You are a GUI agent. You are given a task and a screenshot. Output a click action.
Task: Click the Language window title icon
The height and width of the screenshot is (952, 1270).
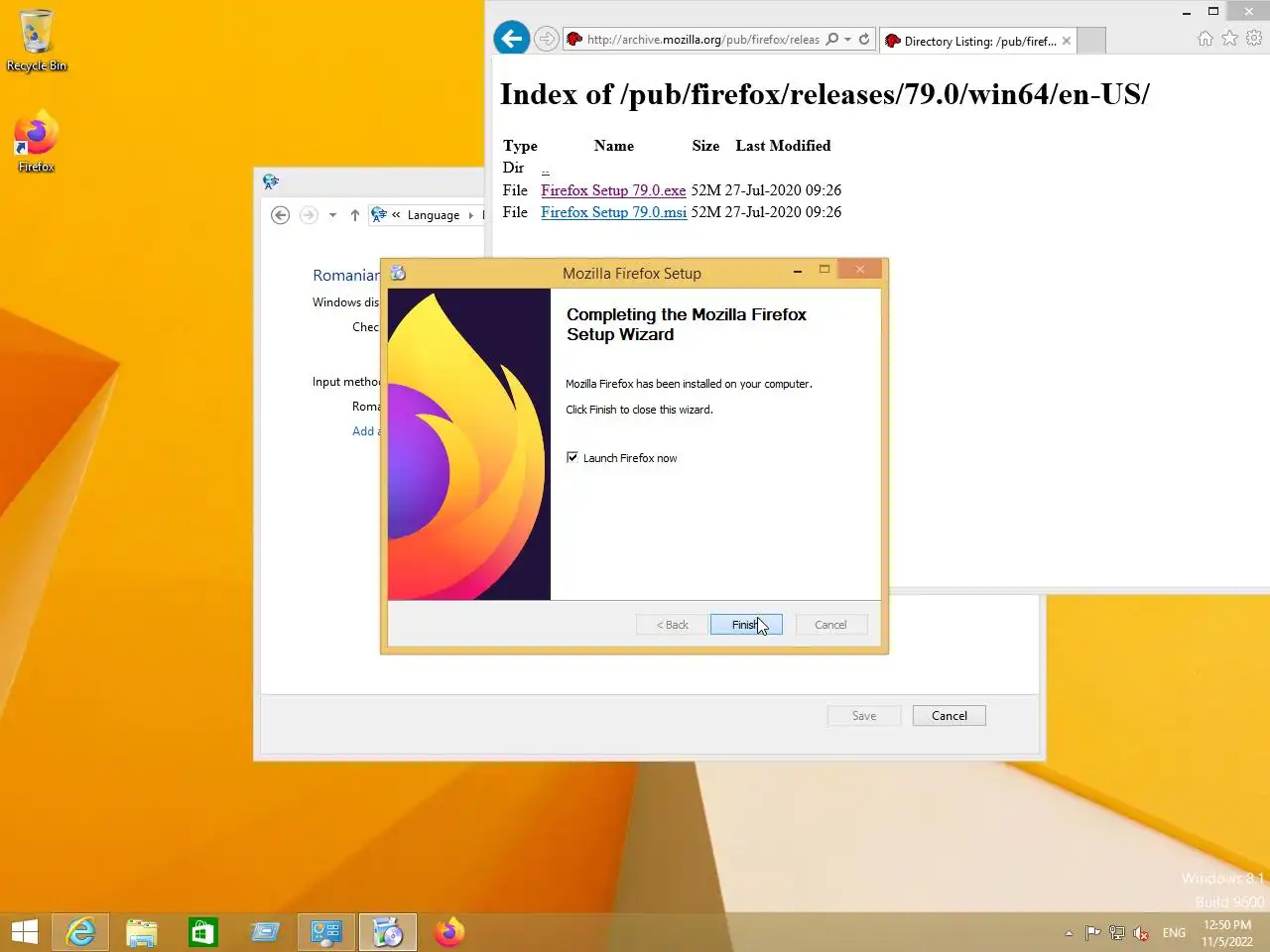pyautogui.click(x=271, y=181)
